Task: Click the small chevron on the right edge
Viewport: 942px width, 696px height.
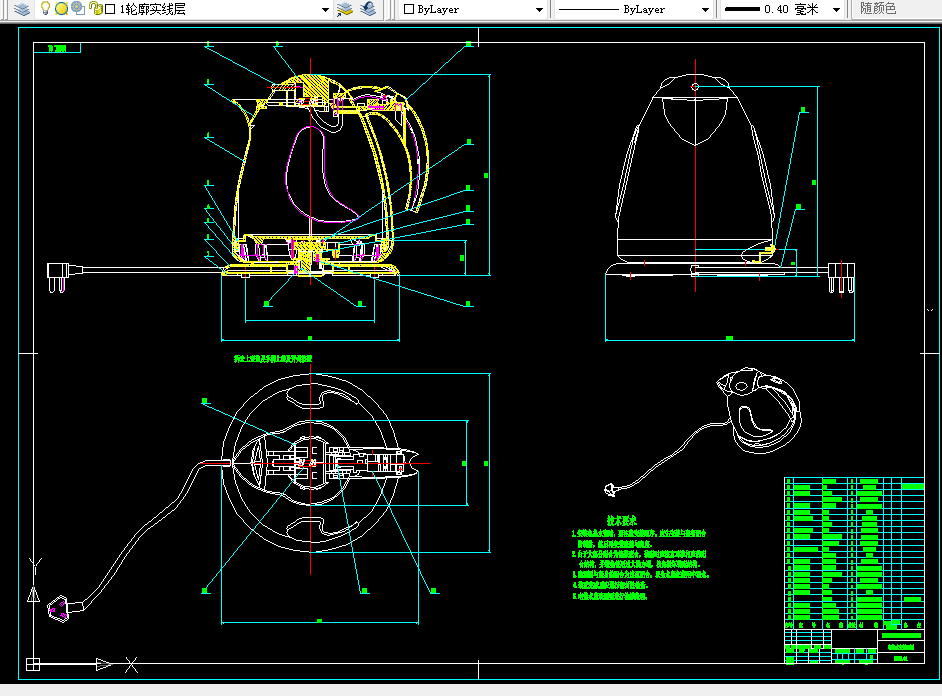Action: [x=930, y=310]
